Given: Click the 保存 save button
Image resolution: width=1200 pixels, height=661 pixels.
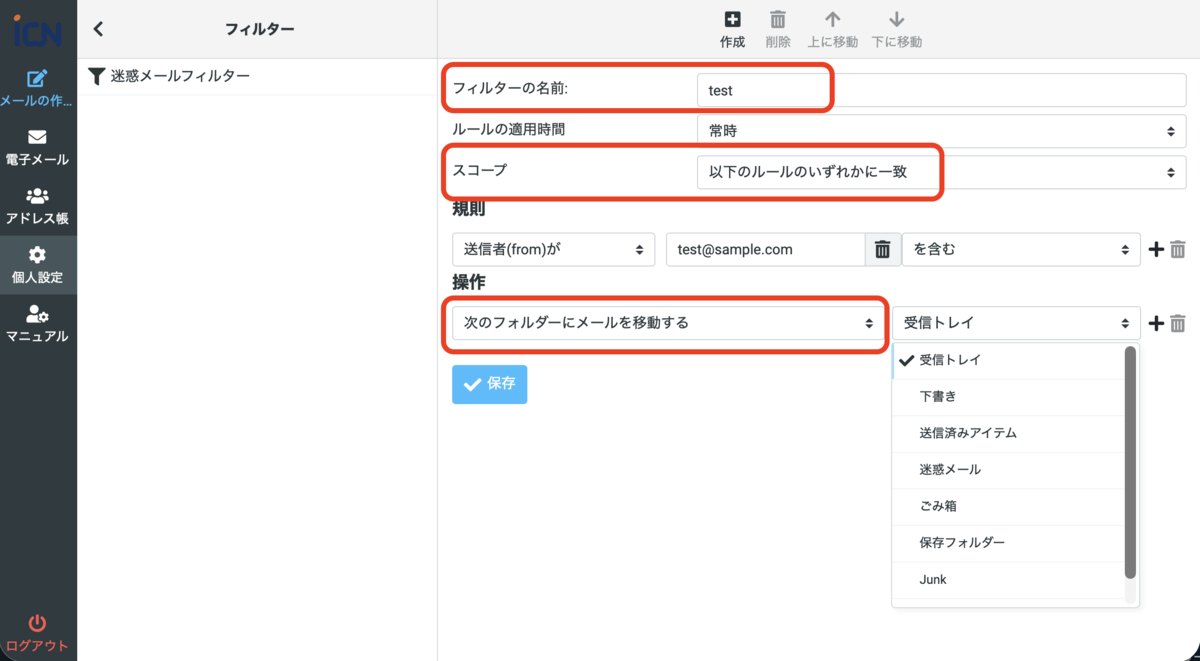Looking at the screenshot, I should click(x=489, y=384).
